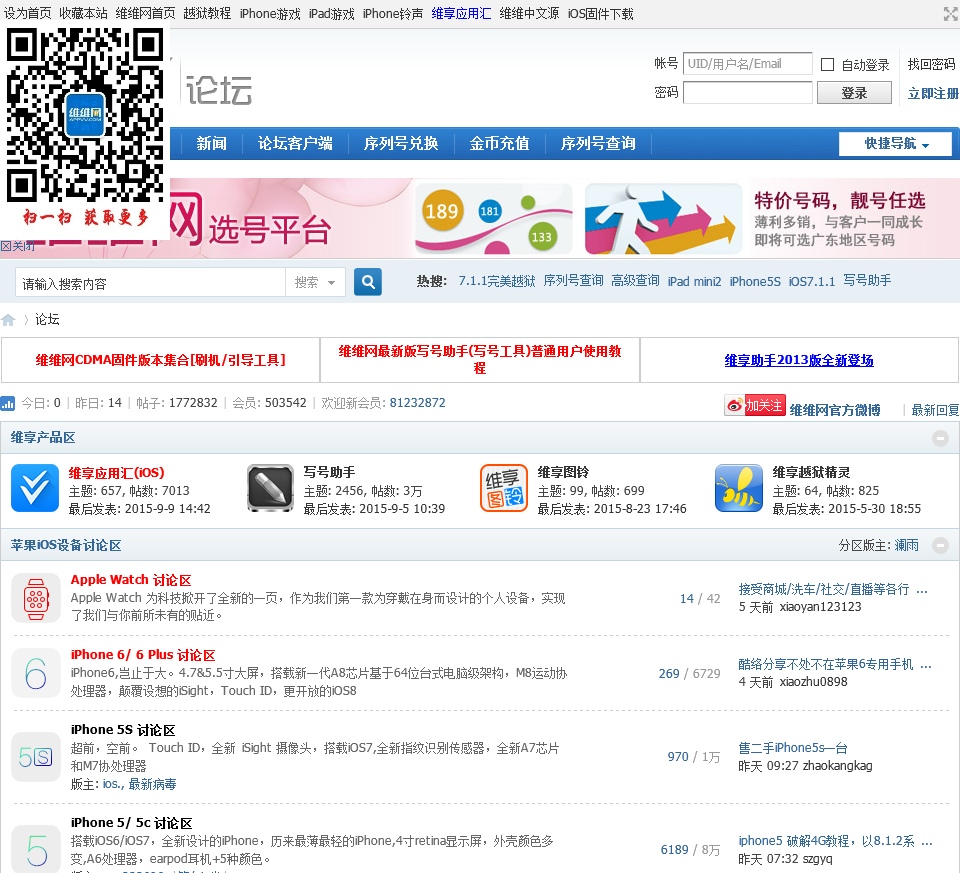
Task: Open iOS固件下载 in top bar
Action: pyautogui.click(x=600, y=13)
